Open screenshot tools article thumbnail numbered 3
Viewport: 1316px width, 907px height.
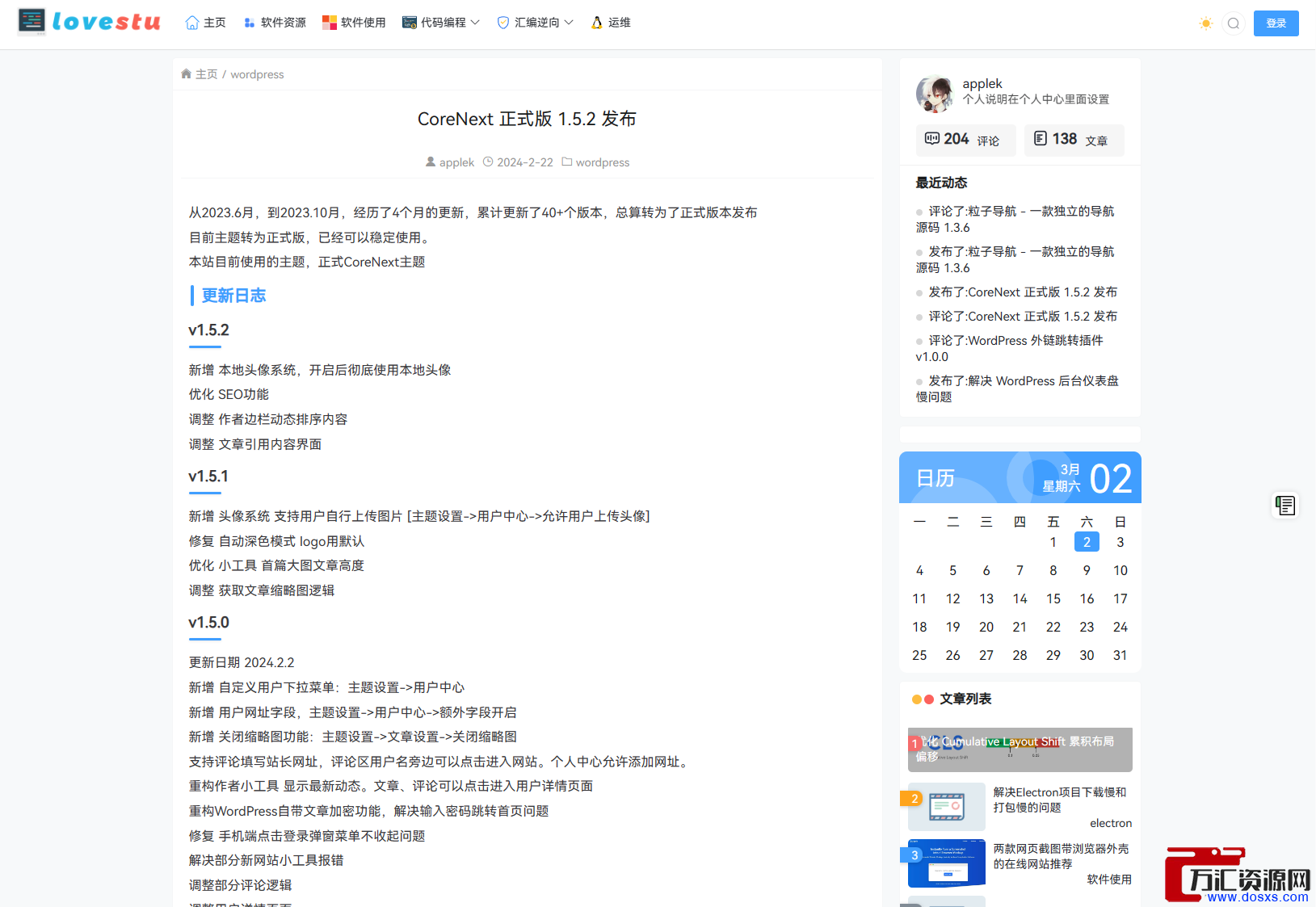947,863
